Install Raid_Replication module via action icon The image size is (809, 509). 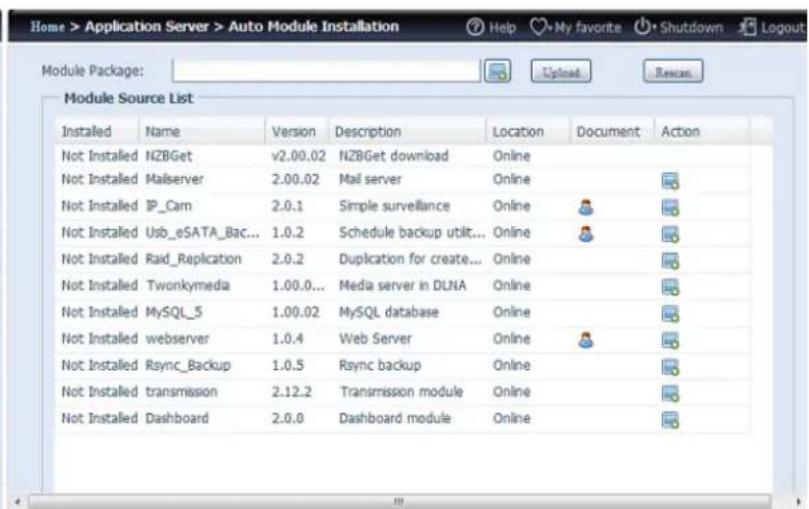point(670,261)
